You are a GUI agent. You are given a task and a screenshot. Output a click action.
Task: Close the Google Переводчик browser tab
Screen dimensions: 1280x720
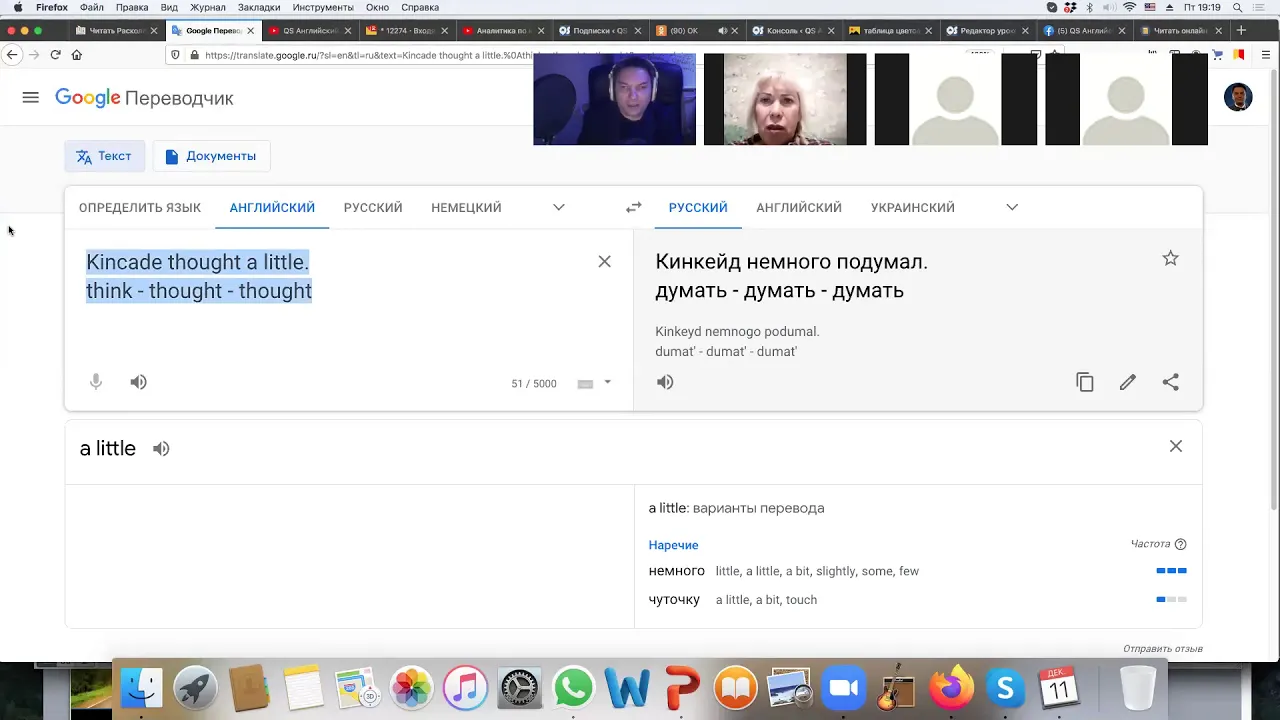[x=250, y=31]
